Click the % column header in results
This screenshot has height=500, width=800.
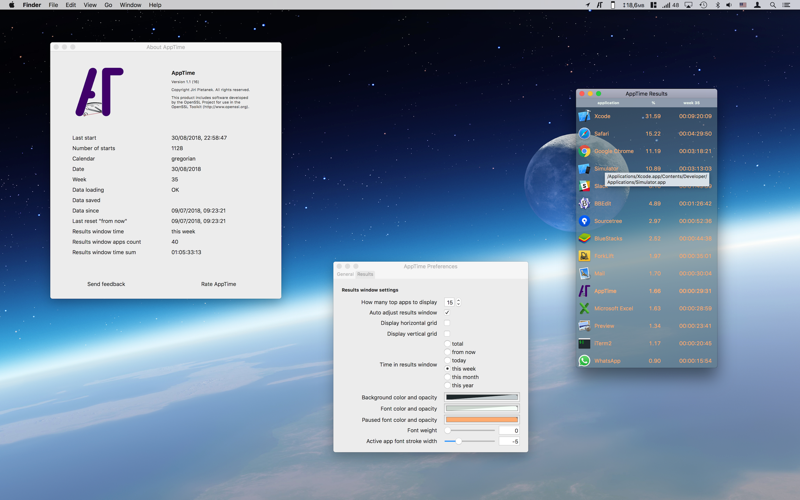653,103
